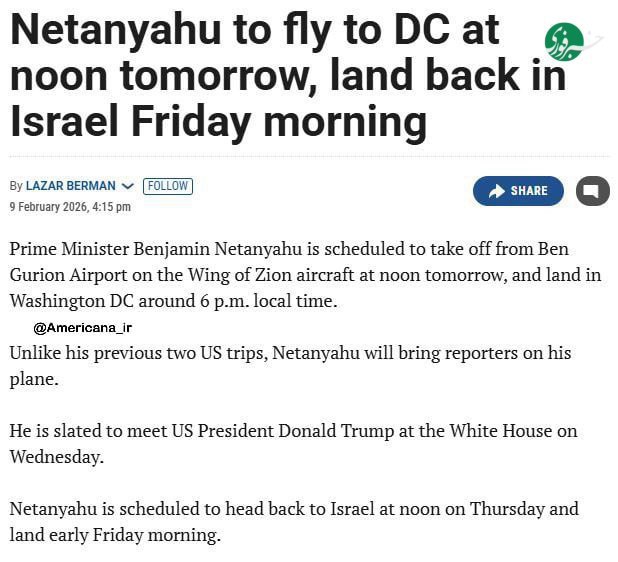
Task: Open the comments speech bubble icon
Action: [x=592, y=191]
